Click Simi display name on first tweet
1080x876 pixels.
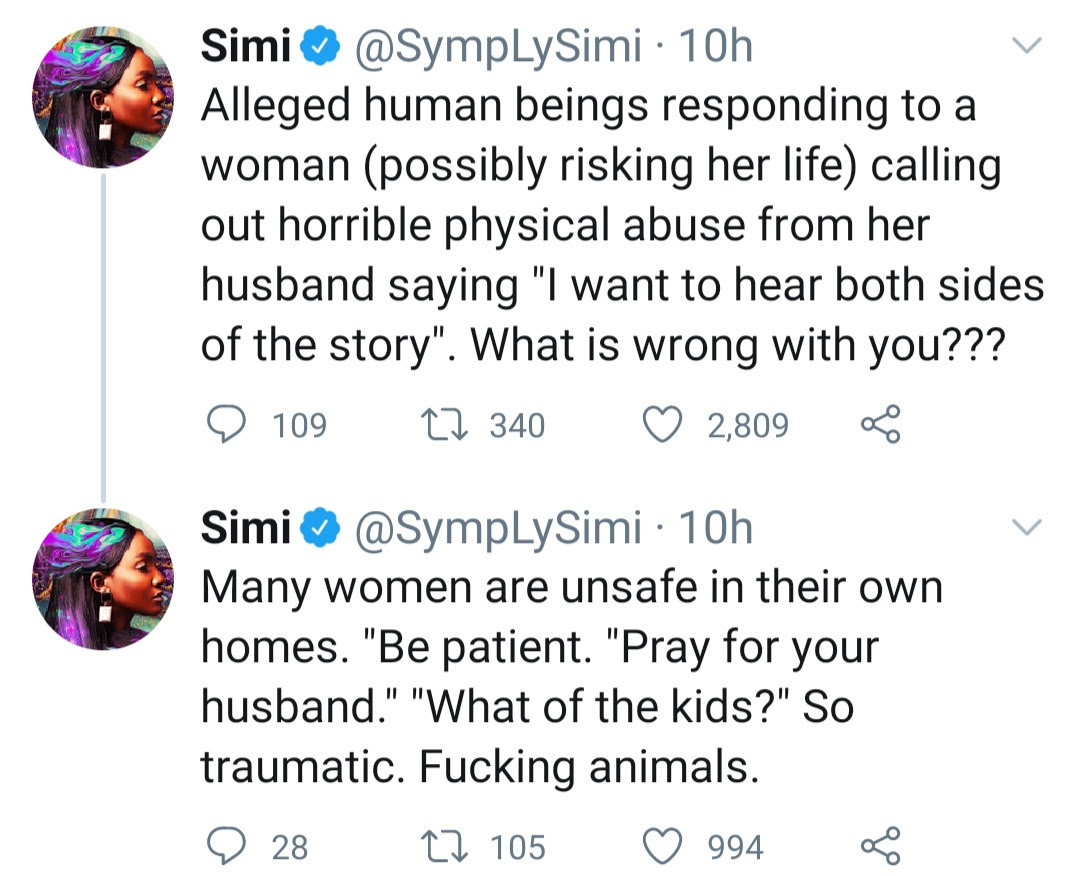point(246,45)
